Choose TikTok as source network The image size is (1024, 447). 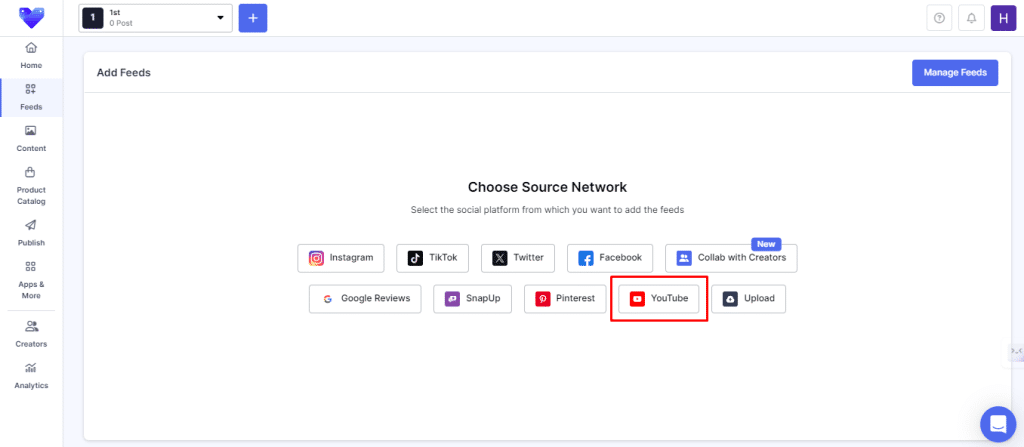coord(432,258)
